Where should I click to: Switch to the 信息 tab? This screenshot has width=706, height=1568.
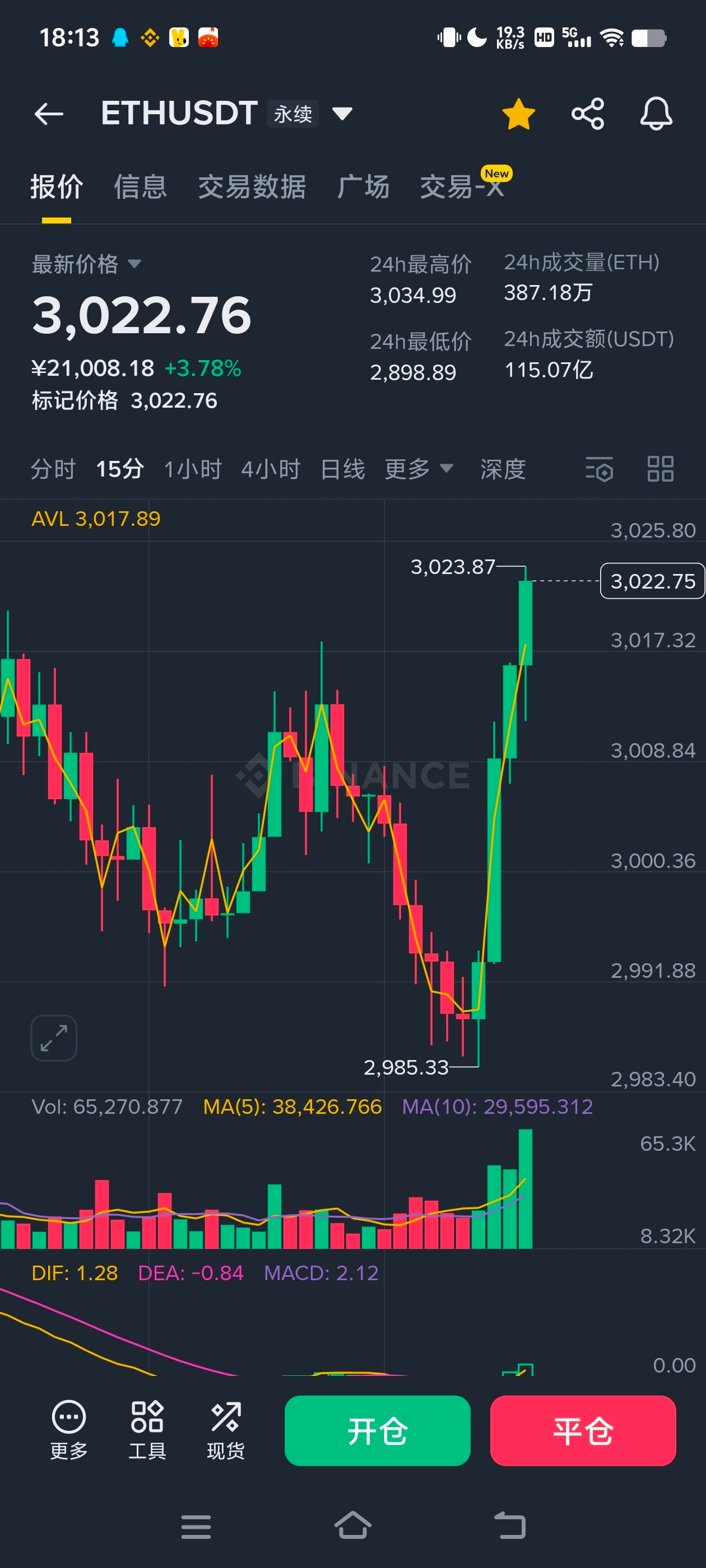click(141, 187)
